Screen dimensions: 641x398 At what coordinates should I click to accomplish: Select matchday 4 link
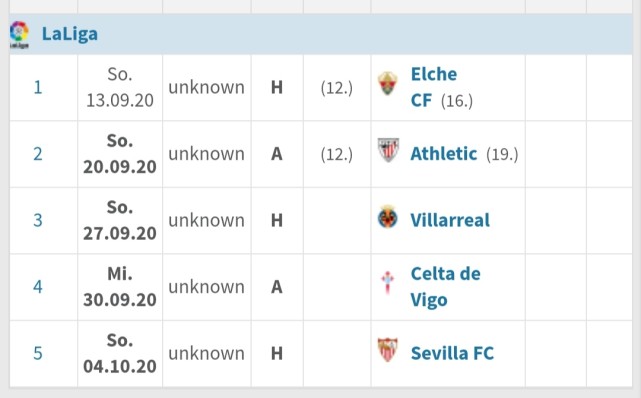pyautogui.click(x=38, y=287)
